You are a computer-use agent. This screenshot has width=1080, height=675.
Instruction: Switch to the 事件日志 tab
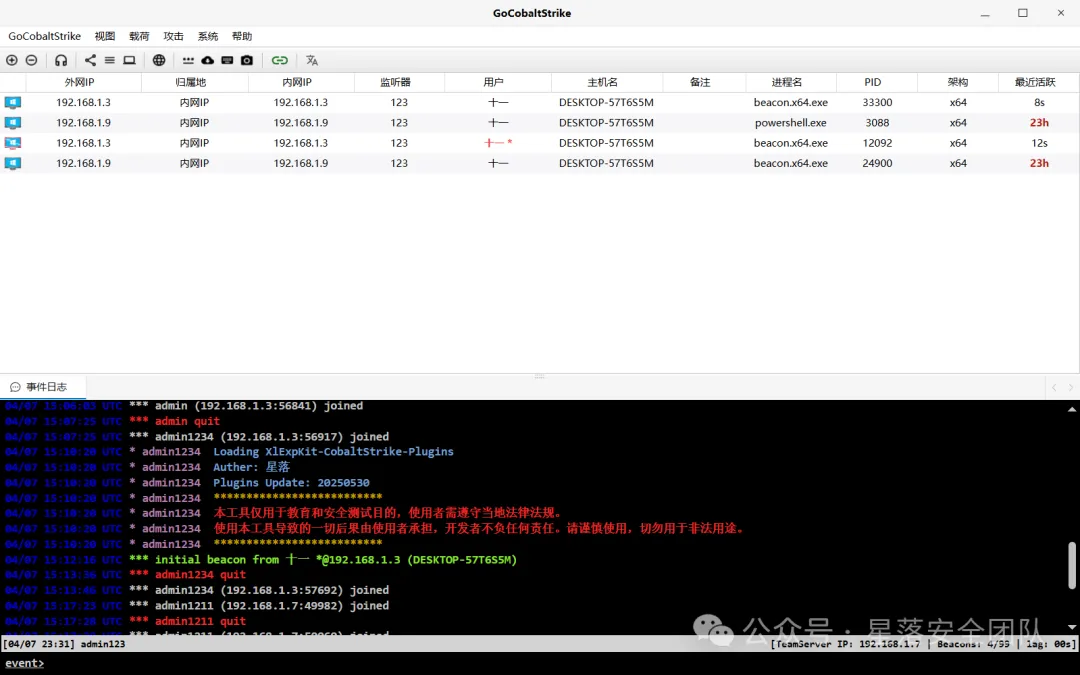click(43, 387)
